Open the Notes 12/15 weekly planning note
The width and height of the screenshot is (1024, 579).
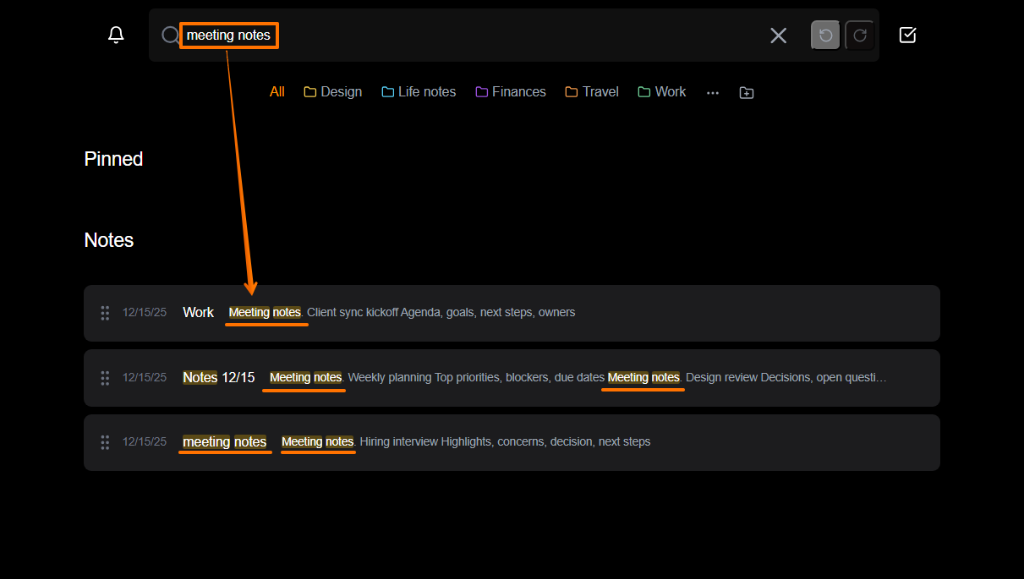(450, 377)
